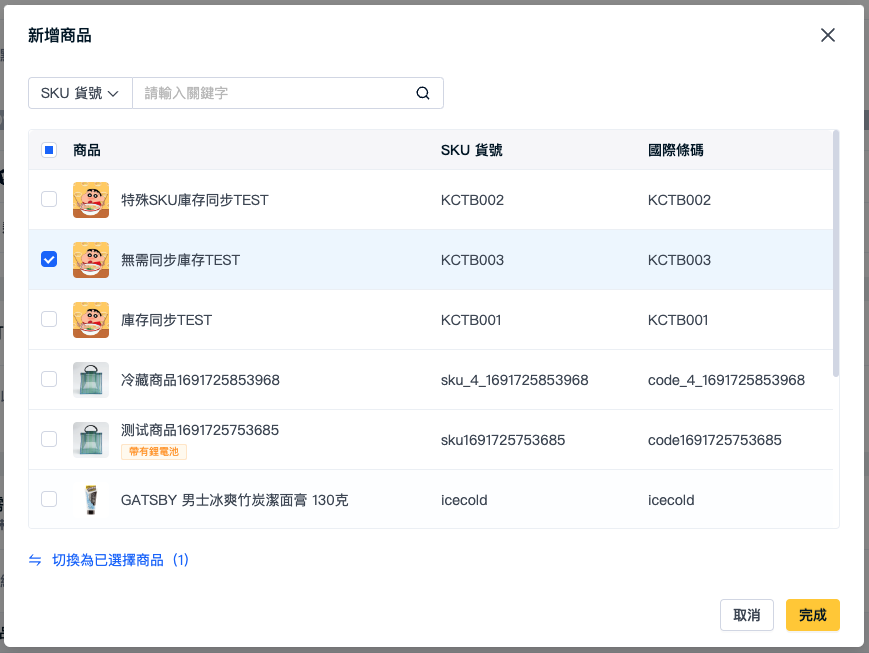This screenshot has height=653, width=869.
Task: Click the GATSBY face wash tube image
Action: 91,499
